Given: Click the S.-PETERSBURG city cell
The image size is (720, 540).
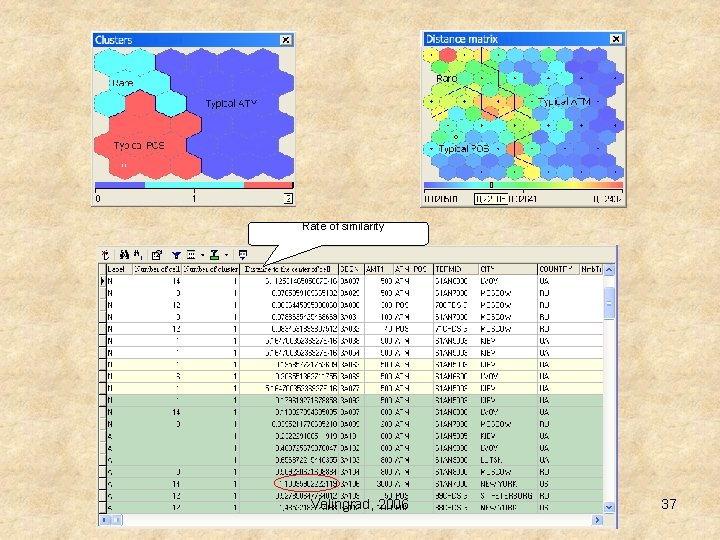Looking at the screenshot, I should coord(506,496).
